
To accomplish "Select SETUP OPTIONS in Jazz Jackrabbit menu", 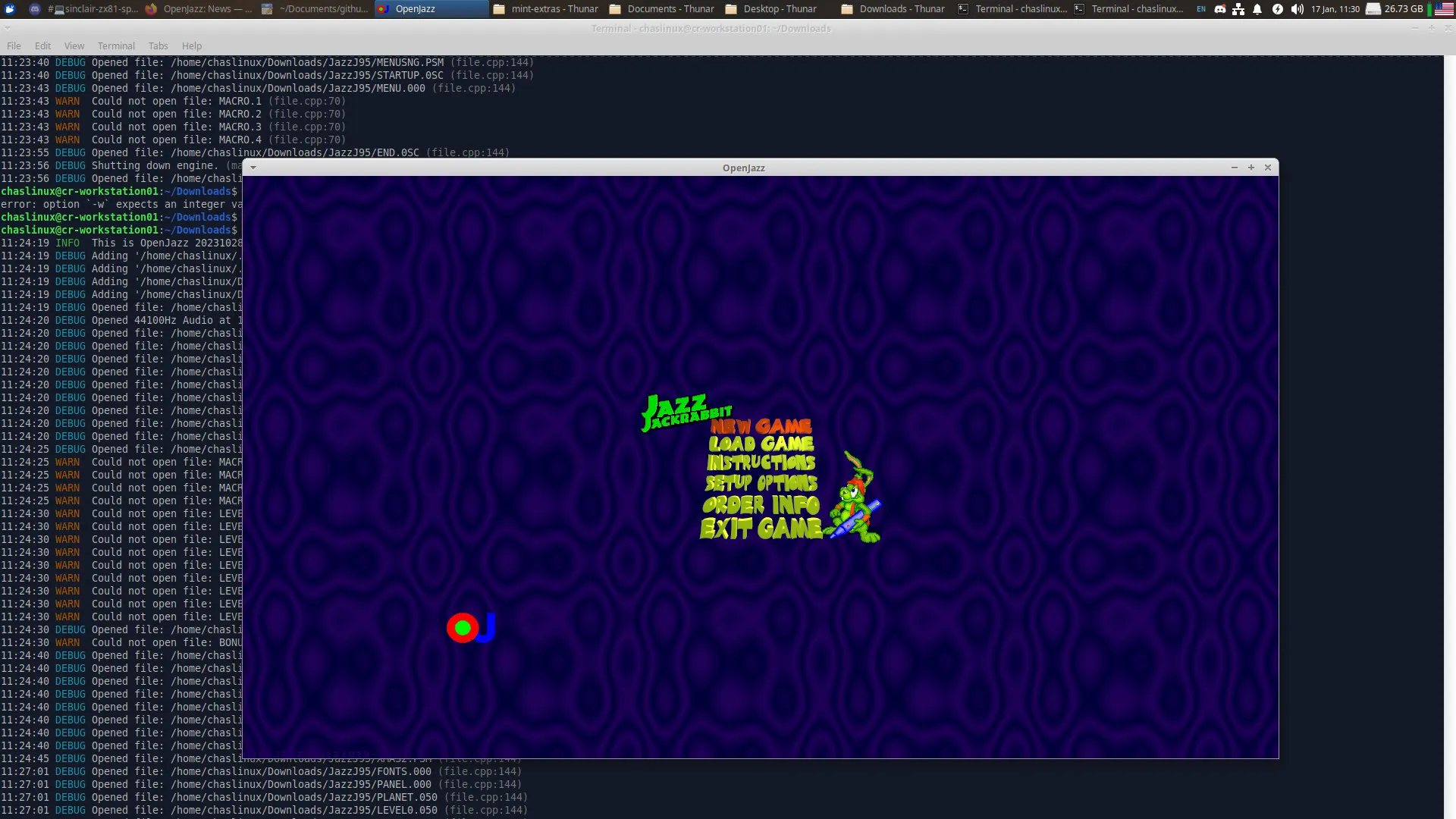I will pos(761,483).
